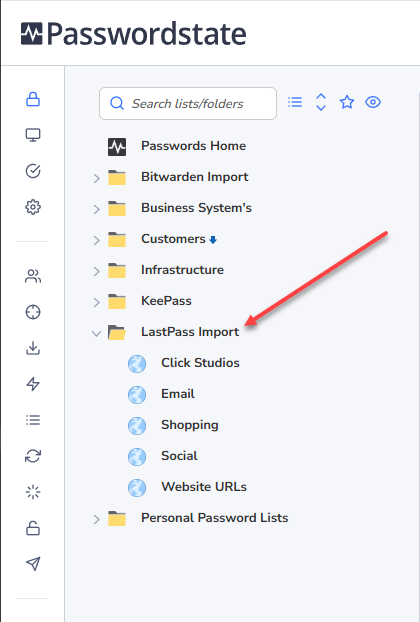420x622 pixels.
Task: Open the Social password list
Action: coord(179,456)
